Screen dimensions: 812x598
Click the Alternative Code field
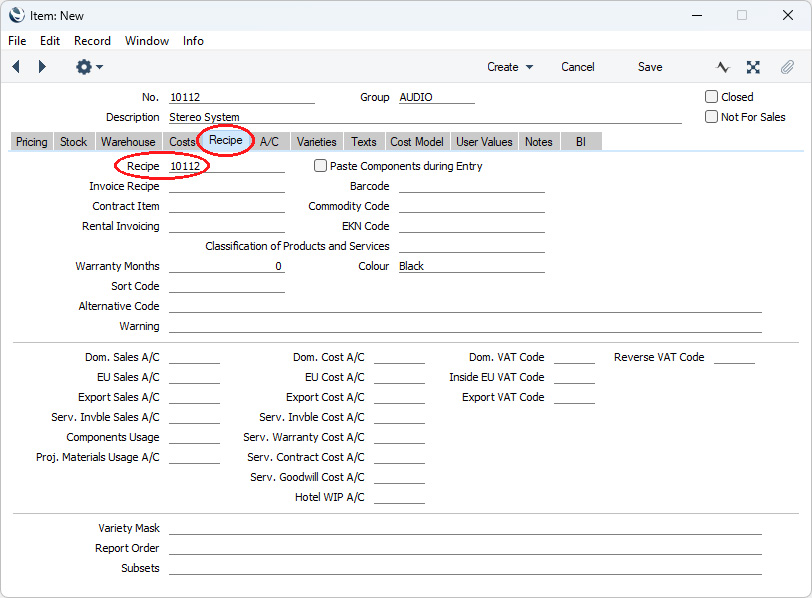[465, 306]
